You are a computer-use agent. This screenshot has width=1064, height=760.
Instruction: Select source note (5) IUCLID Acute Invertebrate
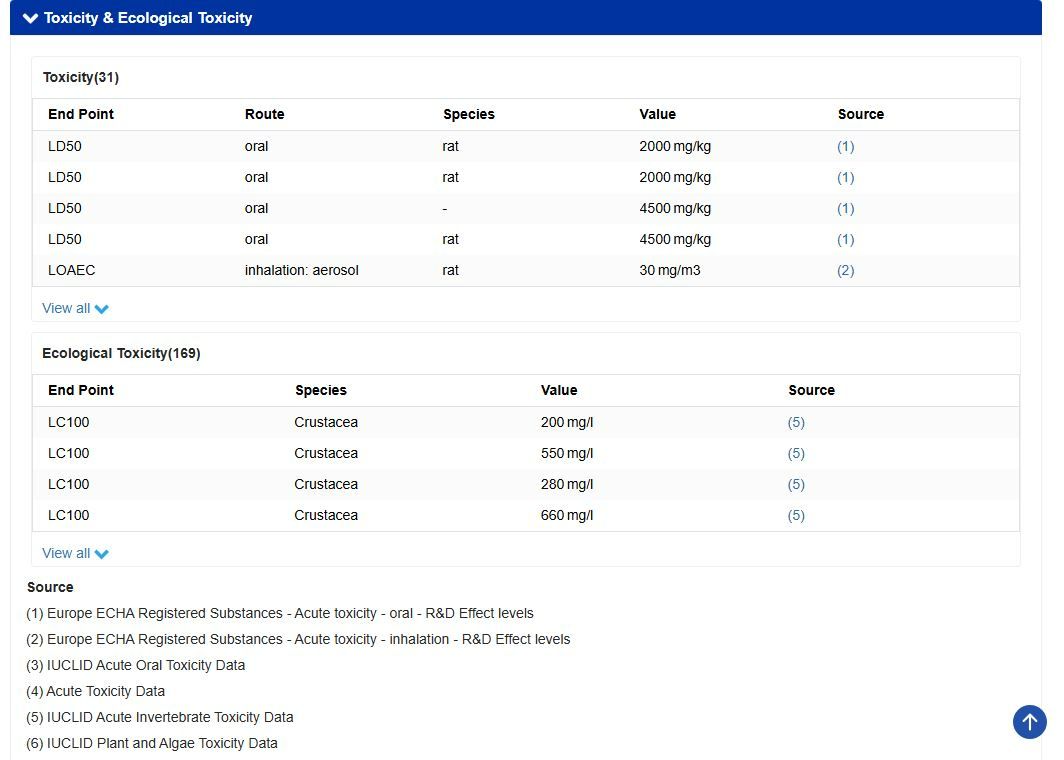tap(159, 717)
